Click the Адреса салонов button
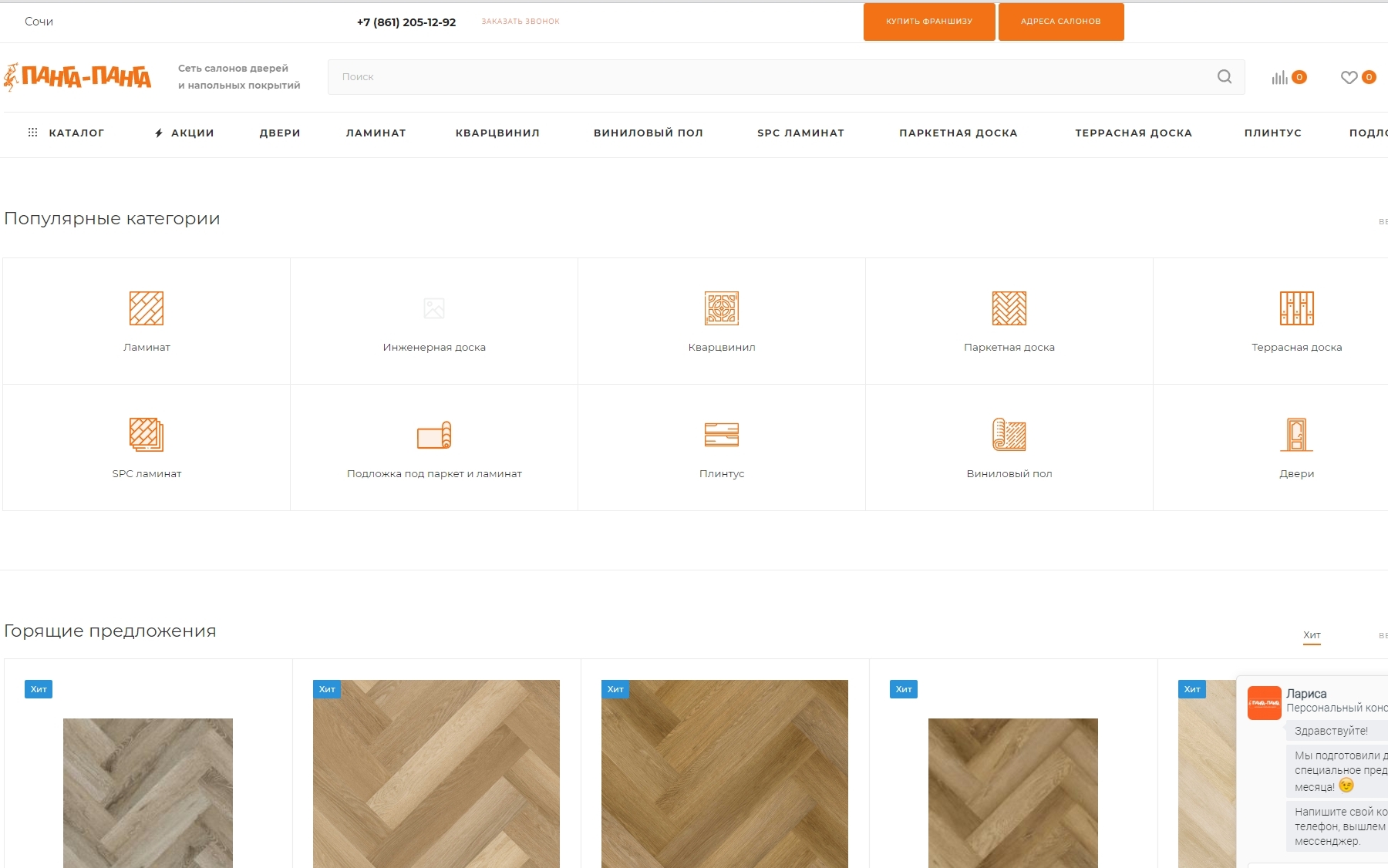This screenshot has width=1388, height=868. pos(1061,22)
